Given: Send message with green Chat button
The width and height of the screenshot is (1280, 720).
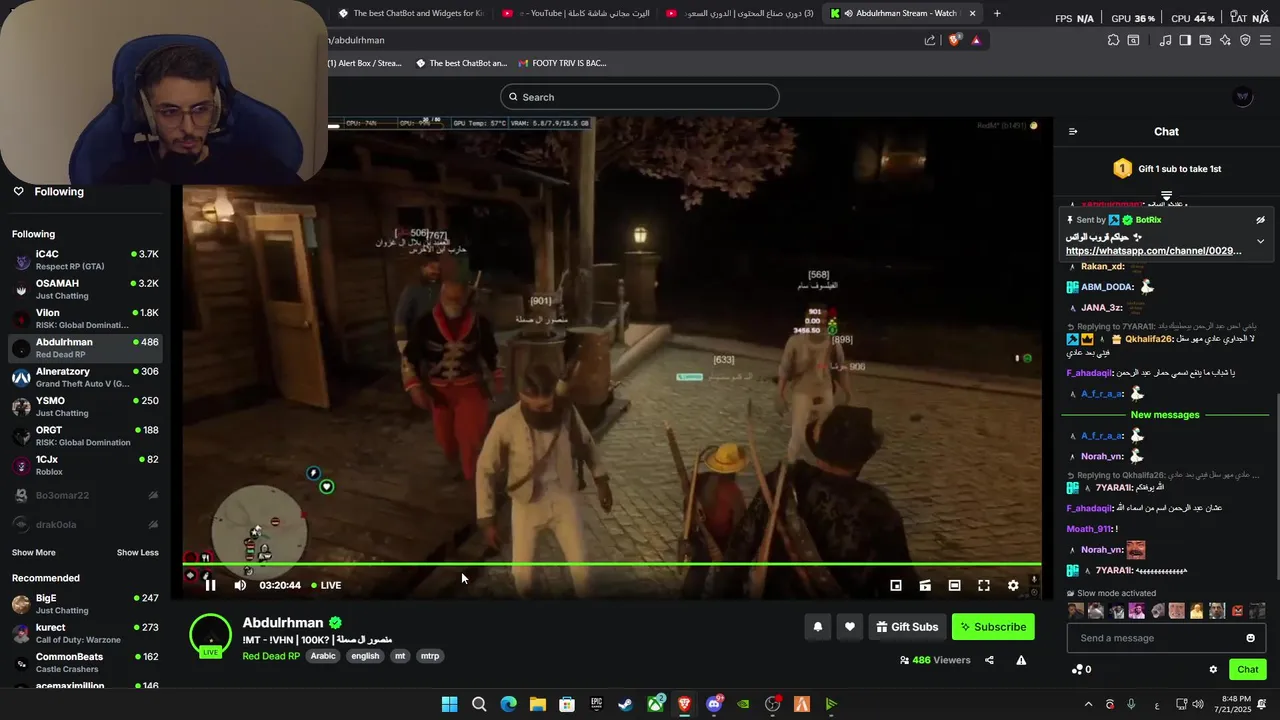Looking at the screenshot, I should (x=1248, y=670).
